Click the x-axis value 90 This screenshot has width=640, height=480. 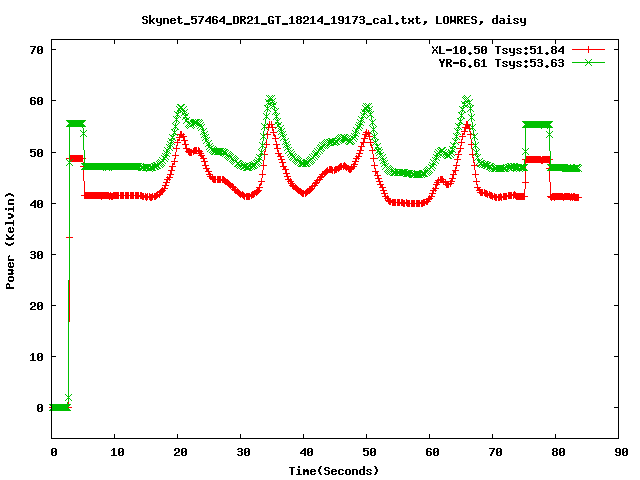pyautogui.click(x=621, y=452)
